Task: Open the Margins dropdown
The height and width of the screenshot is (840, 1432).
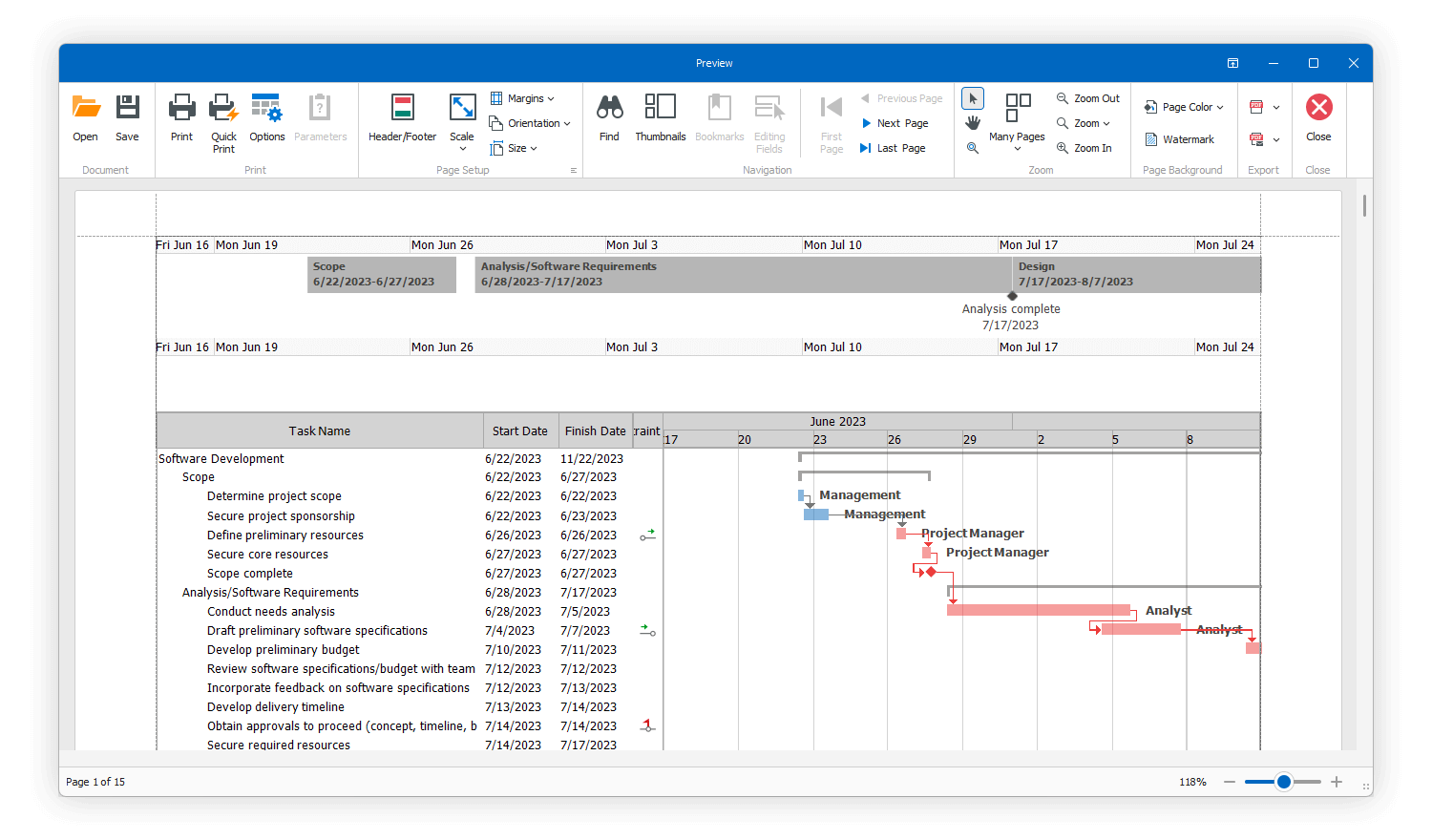Action: 523,97
